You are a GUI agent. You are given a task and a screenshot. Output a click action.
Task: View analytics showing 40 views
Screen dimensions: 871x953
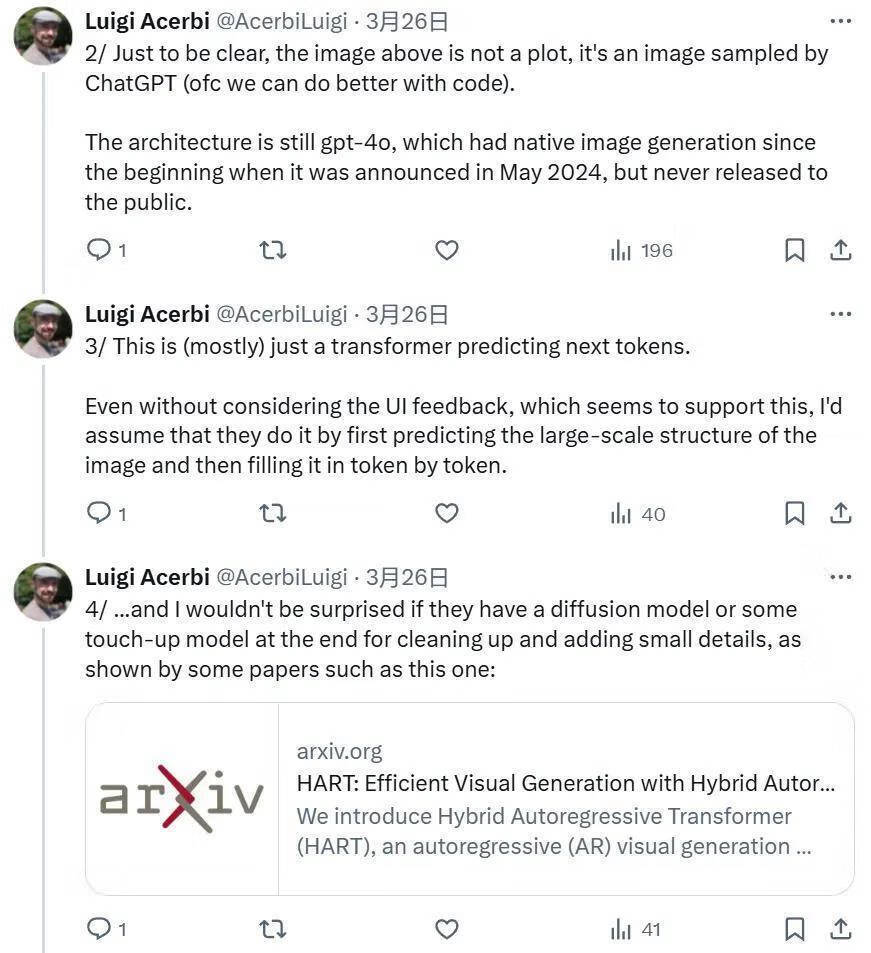pos(638,514)
